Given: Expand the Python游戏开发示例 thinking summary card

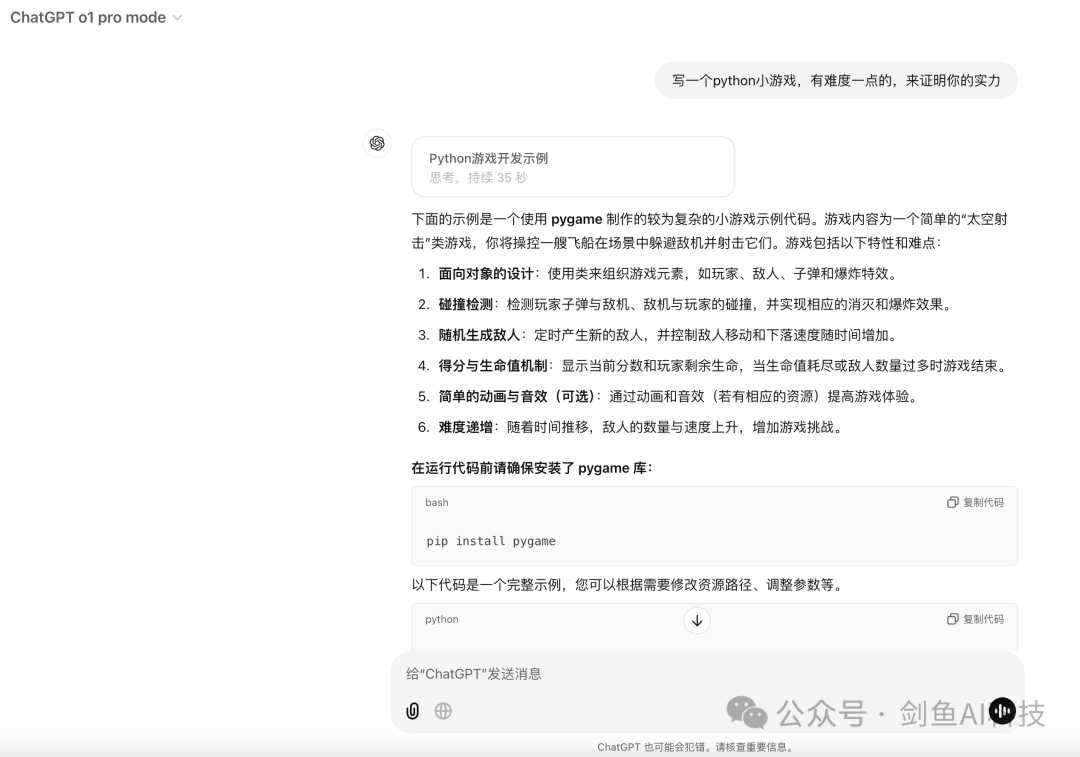Looking at the screenshot, I should (572, 167).
